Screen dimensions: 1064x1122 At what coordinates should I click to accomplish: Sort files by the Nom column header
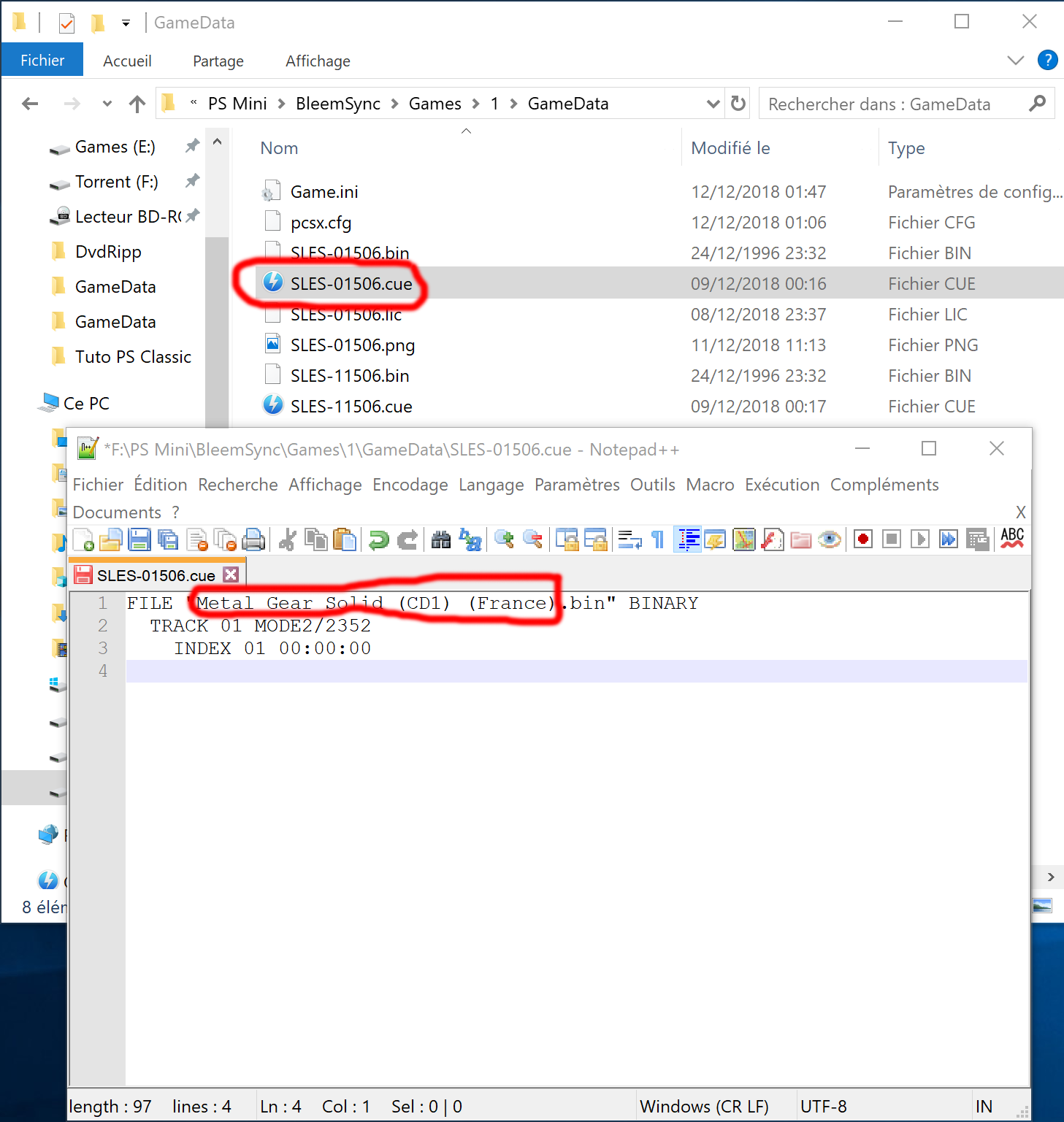click(280, 148)
